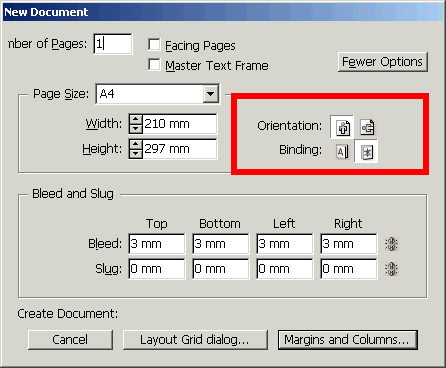Viewport: 446px width, 368px height.
Task: Click the New Document title bar text
Action: click(46, 12)
